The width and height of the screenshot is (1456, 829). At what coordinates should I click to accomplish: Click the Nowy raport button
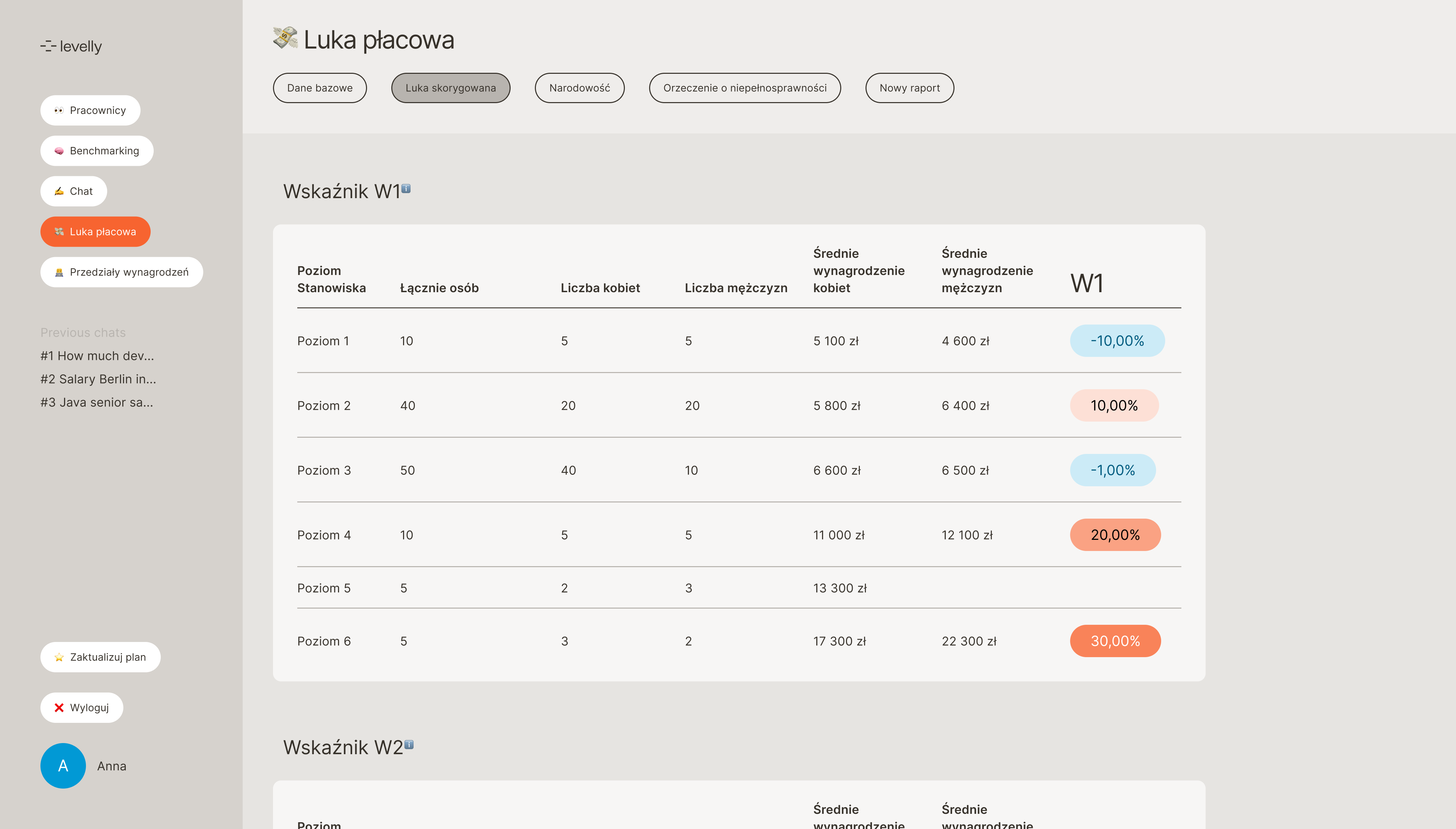click(910, 88)
